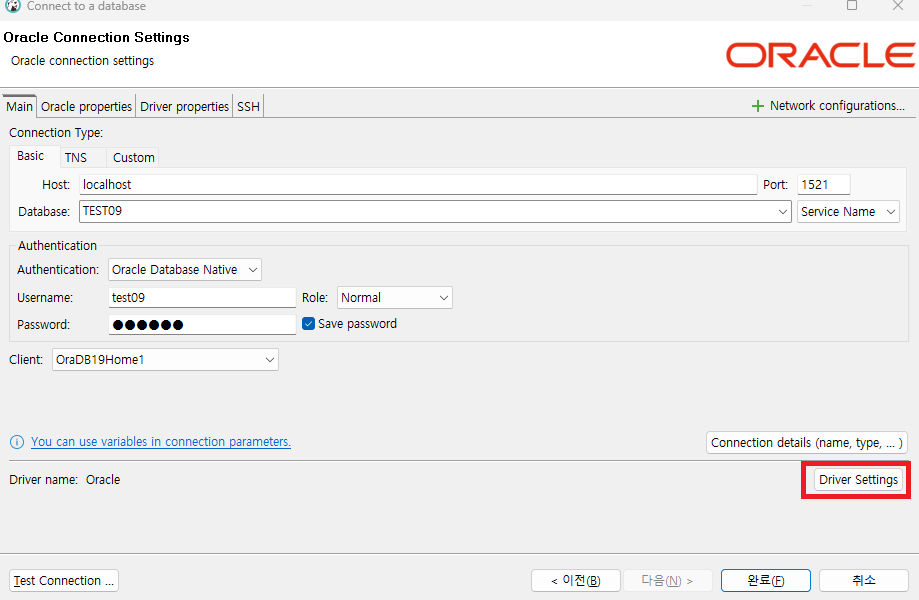Open the Role dropdown

pos(394,298)
